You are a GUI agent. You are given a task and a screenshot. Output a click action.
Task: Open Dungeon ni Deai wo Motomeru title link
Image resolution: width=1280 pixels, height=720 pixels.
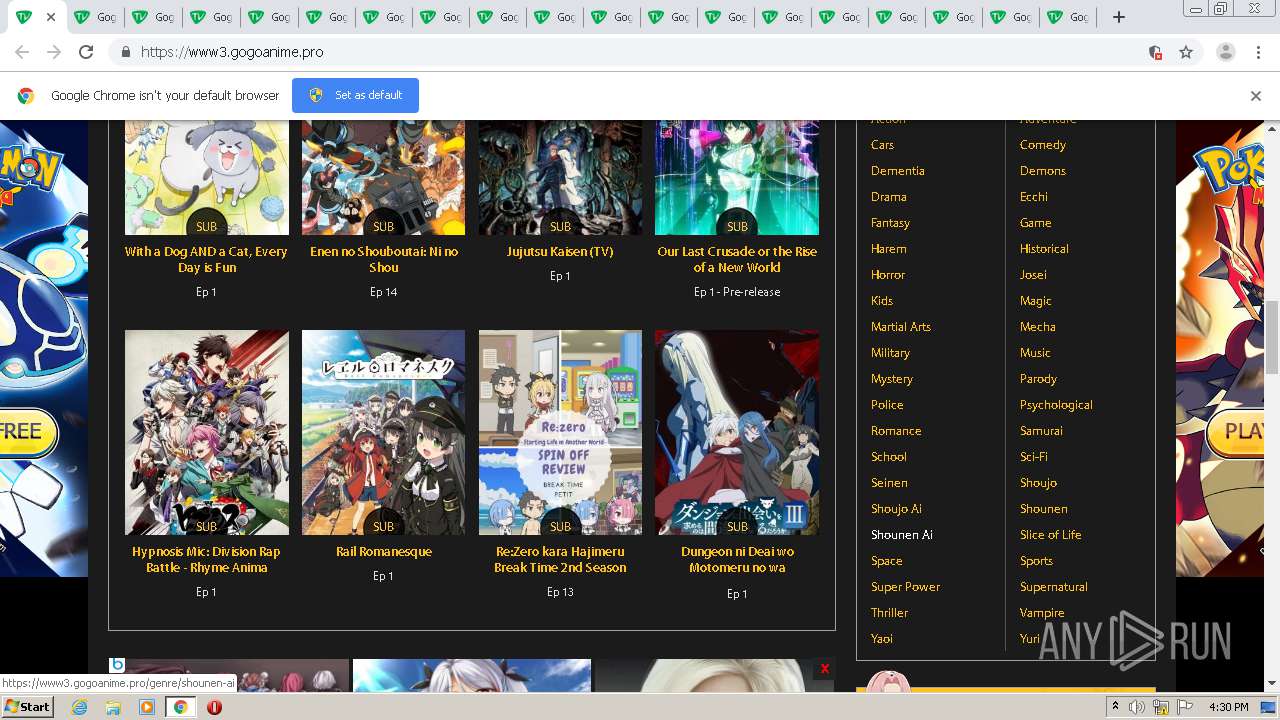737,560
